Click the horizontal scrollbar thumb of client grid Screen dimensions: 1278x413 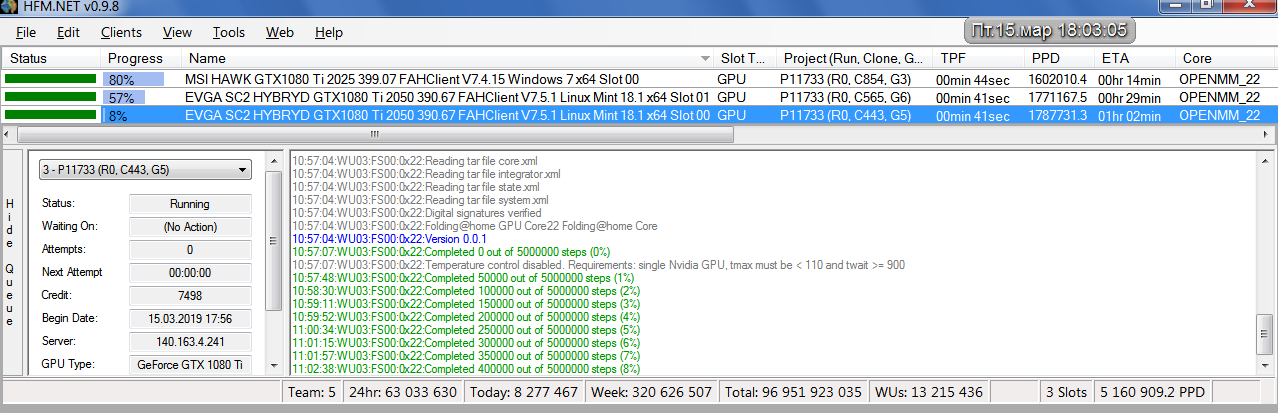375,133
